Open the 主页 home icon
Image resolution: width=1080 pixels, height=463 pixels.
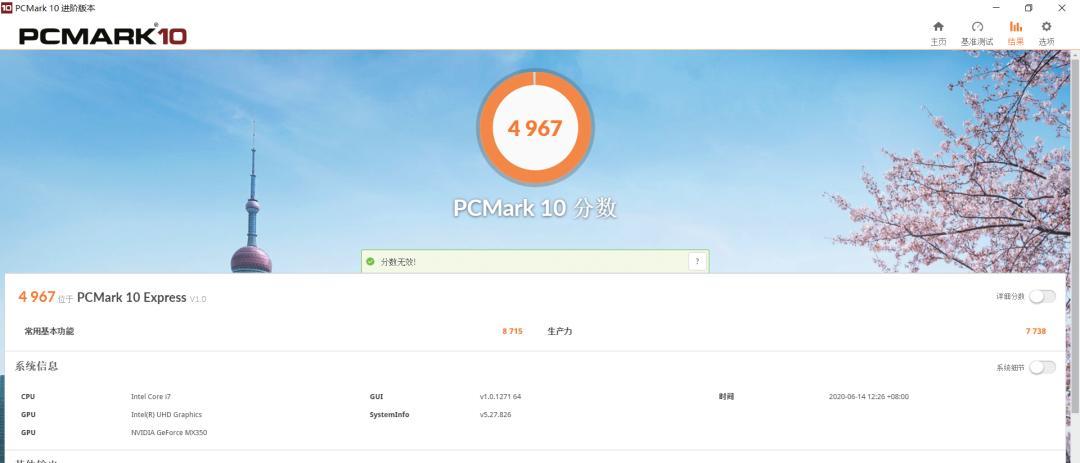click(x=938, y=27)
